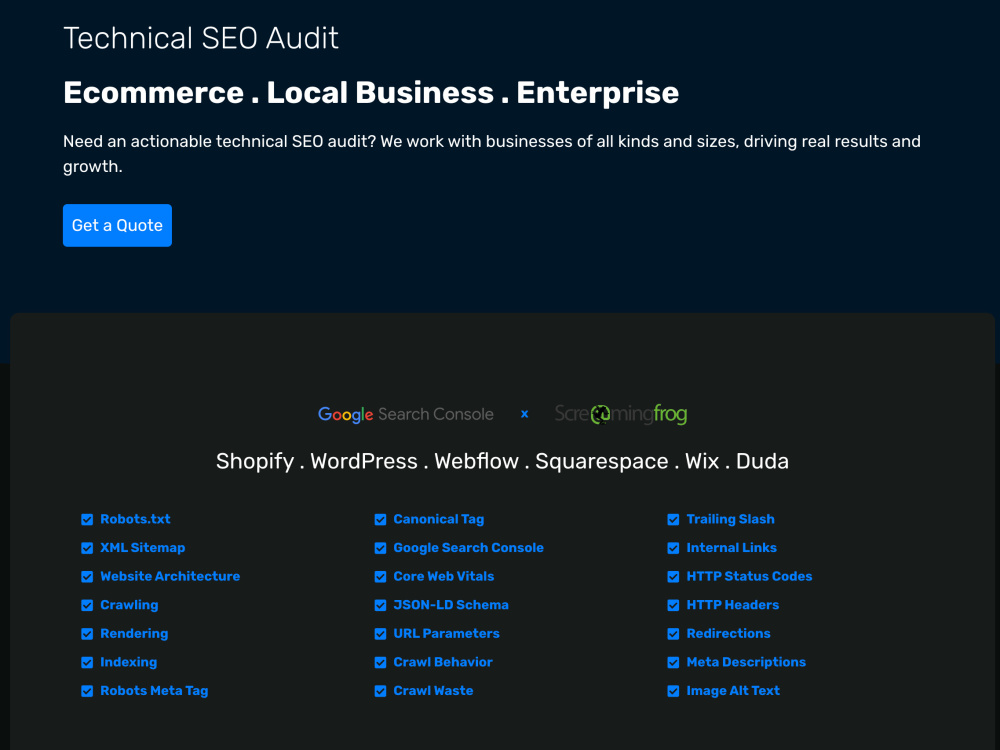Click Ecommerce . Local Business . Enterprise heading
The image size is (1000, 750).
click(x=371, y=93)
